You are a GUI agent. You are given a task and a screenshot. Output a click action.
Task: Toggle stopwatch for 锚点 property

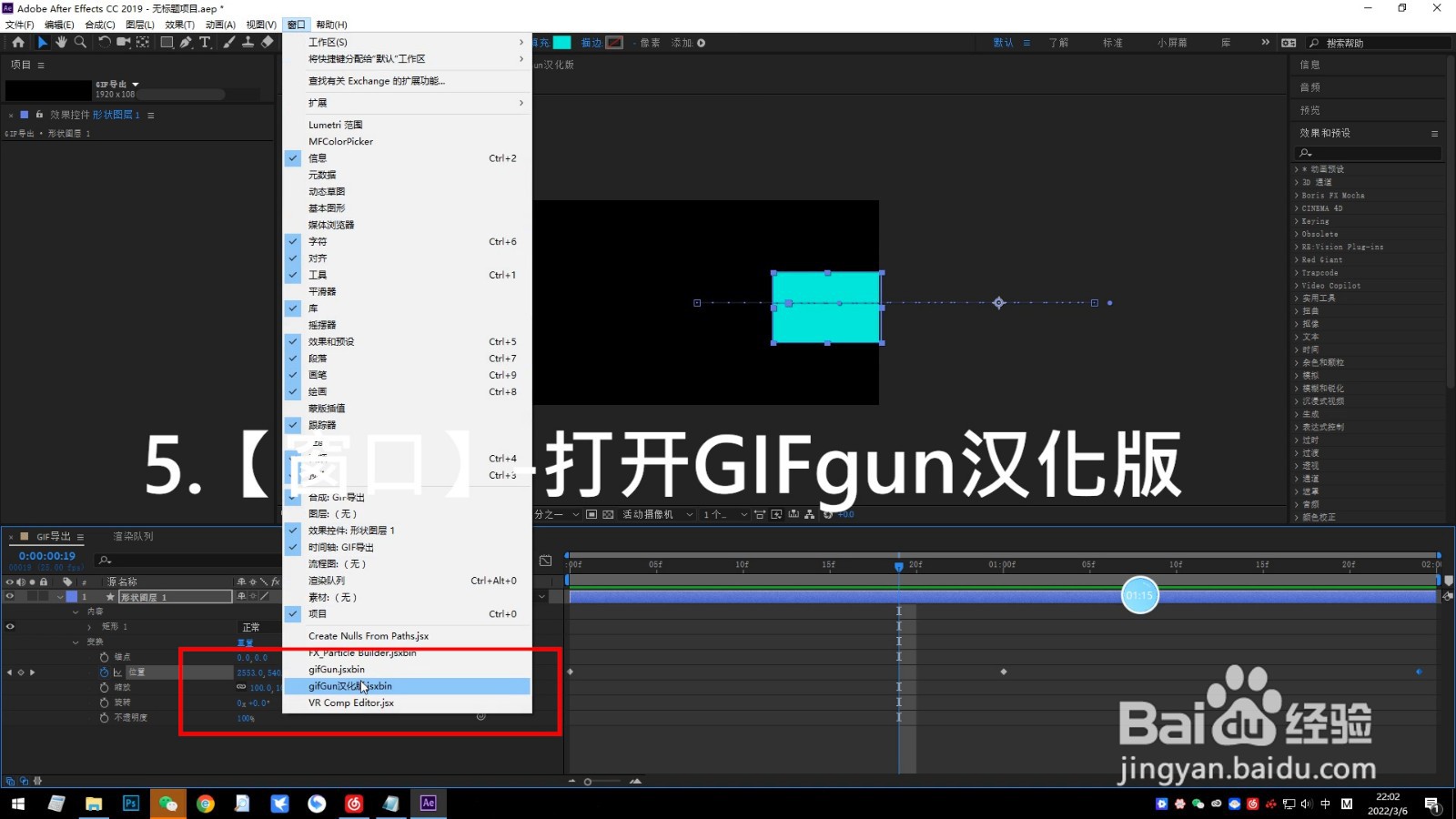point(104,657)
